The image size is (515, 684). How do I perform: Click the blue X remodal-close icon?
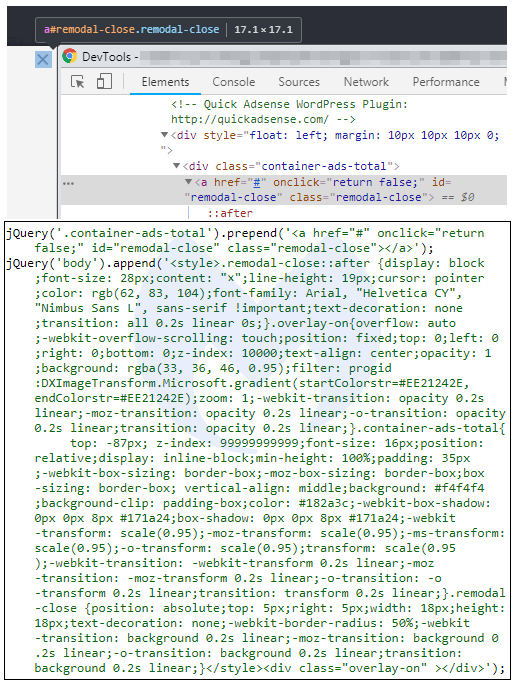(x=43, y=59)
